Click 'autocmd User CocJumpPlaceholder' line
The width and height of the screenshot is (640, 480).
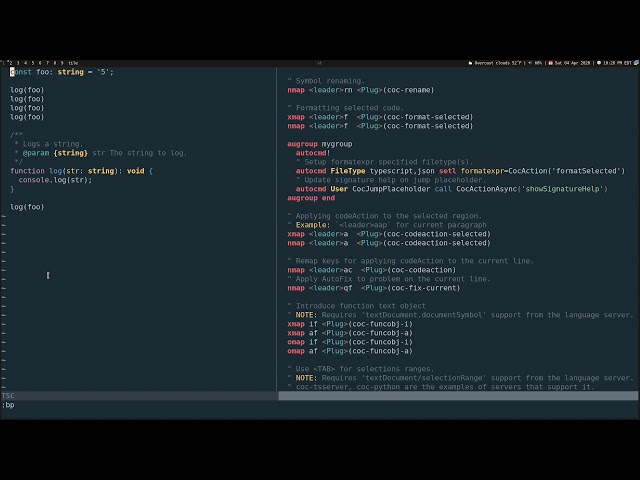(x=451, y=189)
